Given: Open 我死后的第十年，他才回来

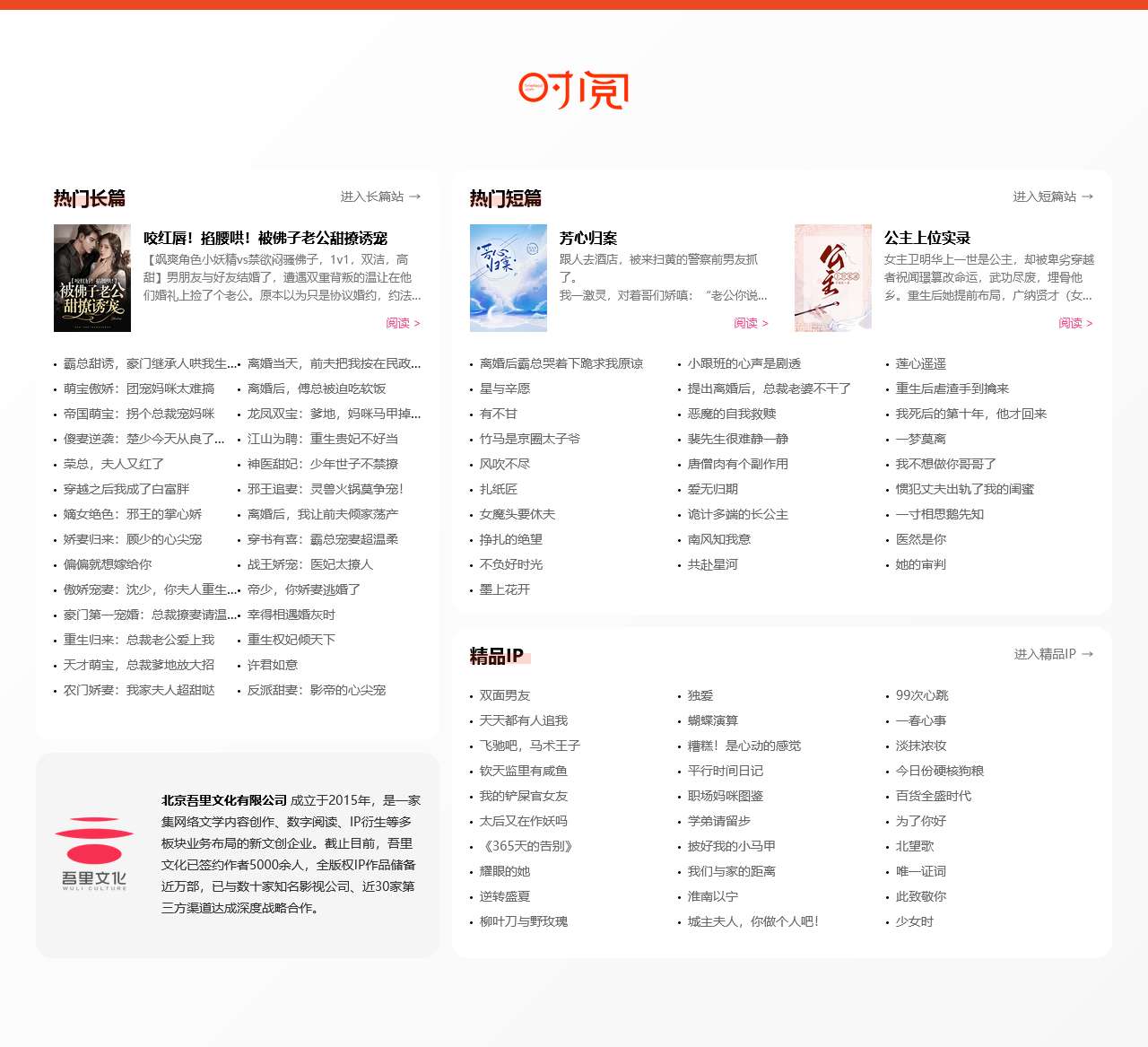Looking at the screenshot, I should coord(971,414).
